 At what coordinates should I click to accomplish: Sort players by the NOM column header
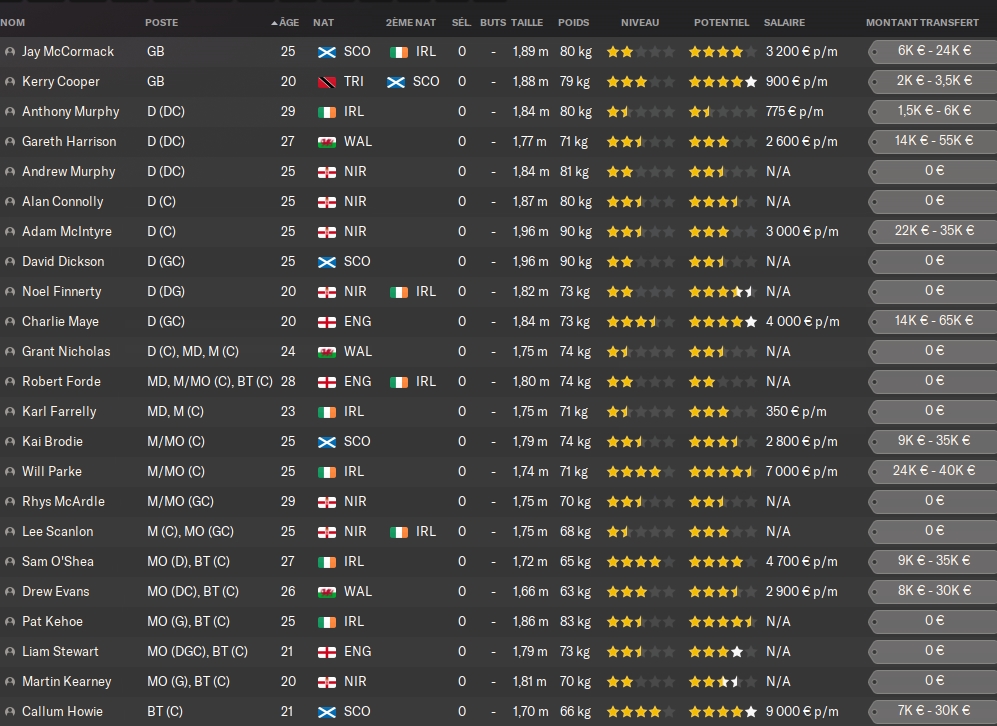(14, 22)
